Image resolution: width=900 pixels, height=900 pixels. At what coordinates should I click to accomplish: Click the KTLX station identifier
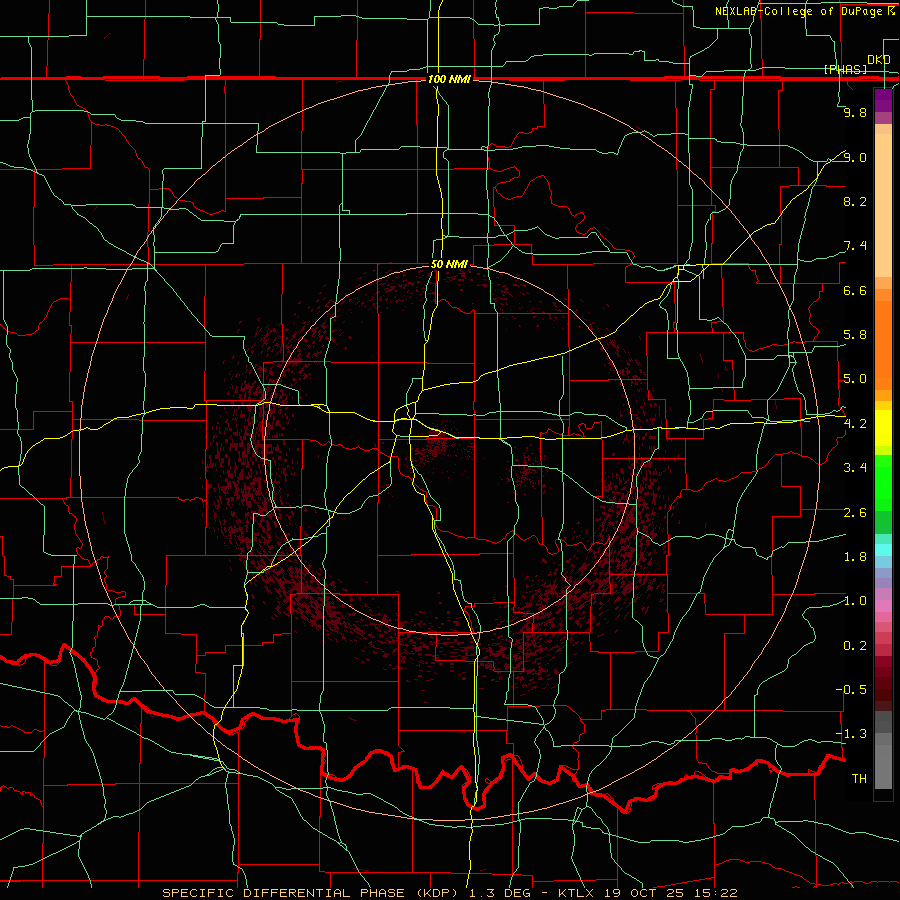tap(574, 893)
